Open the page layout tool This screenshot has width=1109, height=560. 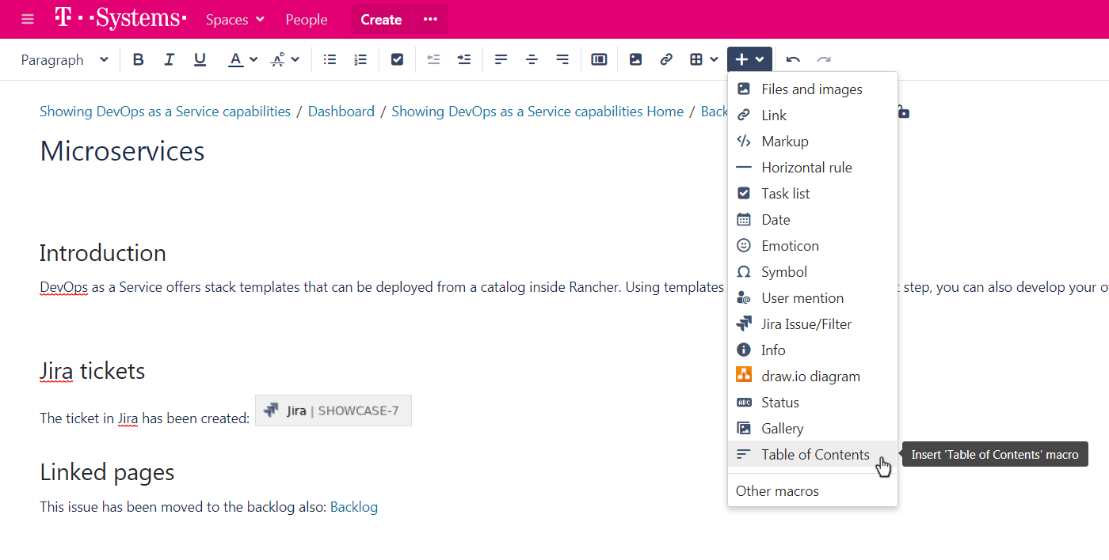[x=599, y=60]
